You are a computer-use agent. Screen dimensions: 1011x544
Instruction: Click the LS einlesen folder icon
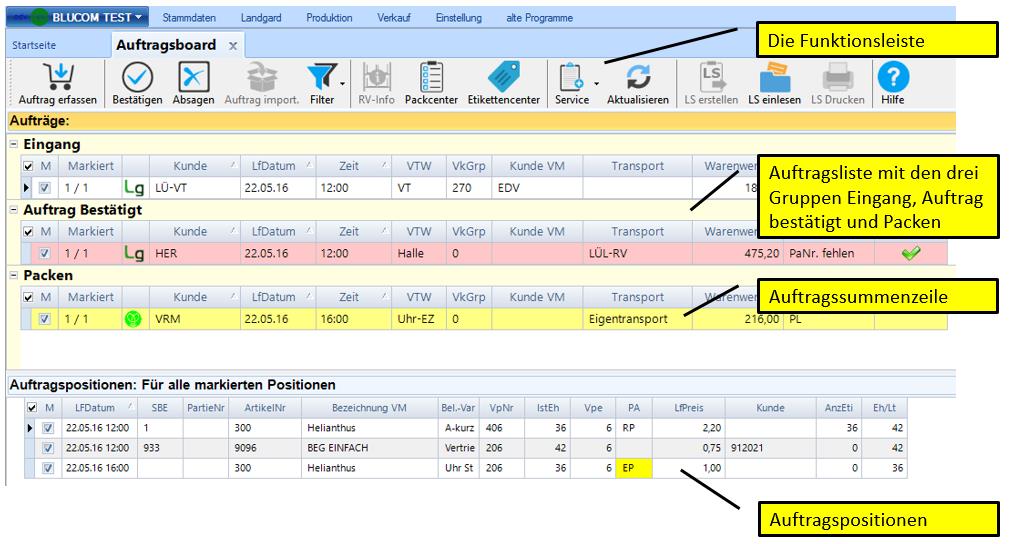(774, 79)
